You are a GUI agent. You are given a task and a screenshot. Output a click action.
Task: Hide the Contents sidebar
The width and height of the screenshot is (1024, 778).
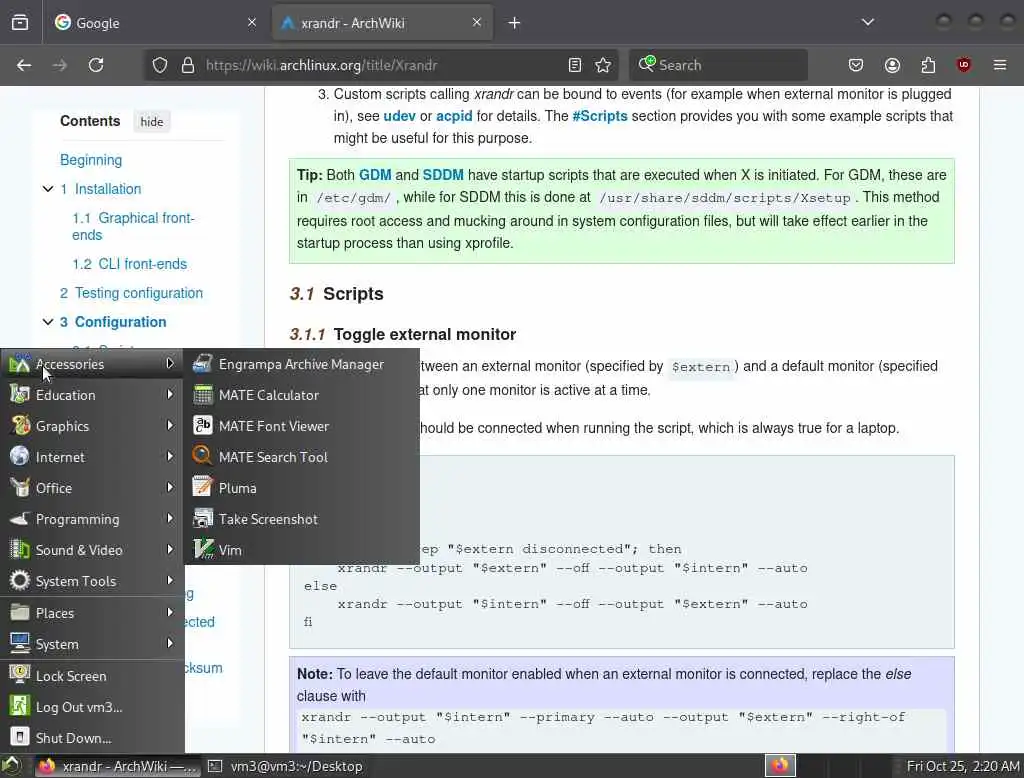152,122
